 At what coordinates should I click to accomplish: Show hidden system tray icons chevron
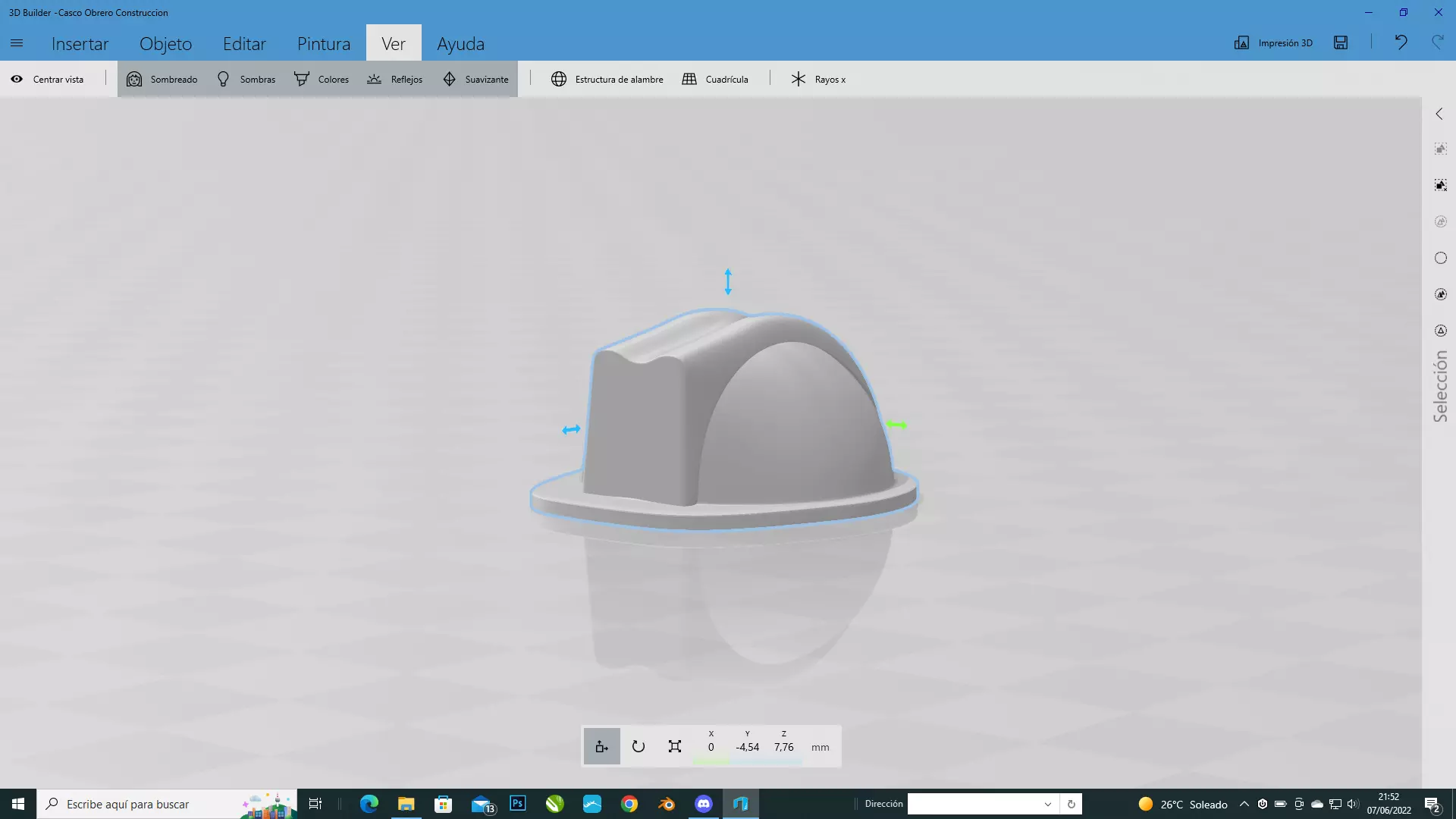pyautogui.click(x=1244, y=804)
